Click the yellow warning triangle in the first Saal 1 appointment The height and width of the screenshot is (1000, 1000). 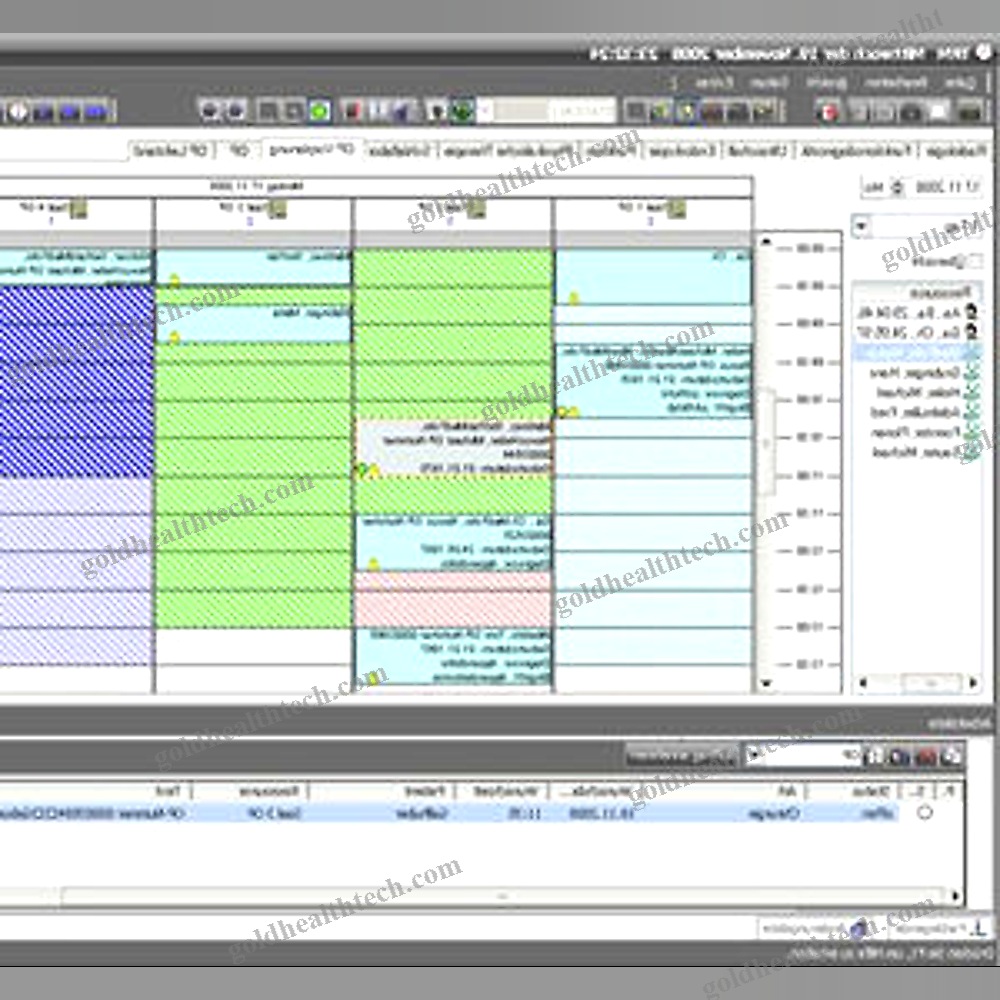coord(573,298)
